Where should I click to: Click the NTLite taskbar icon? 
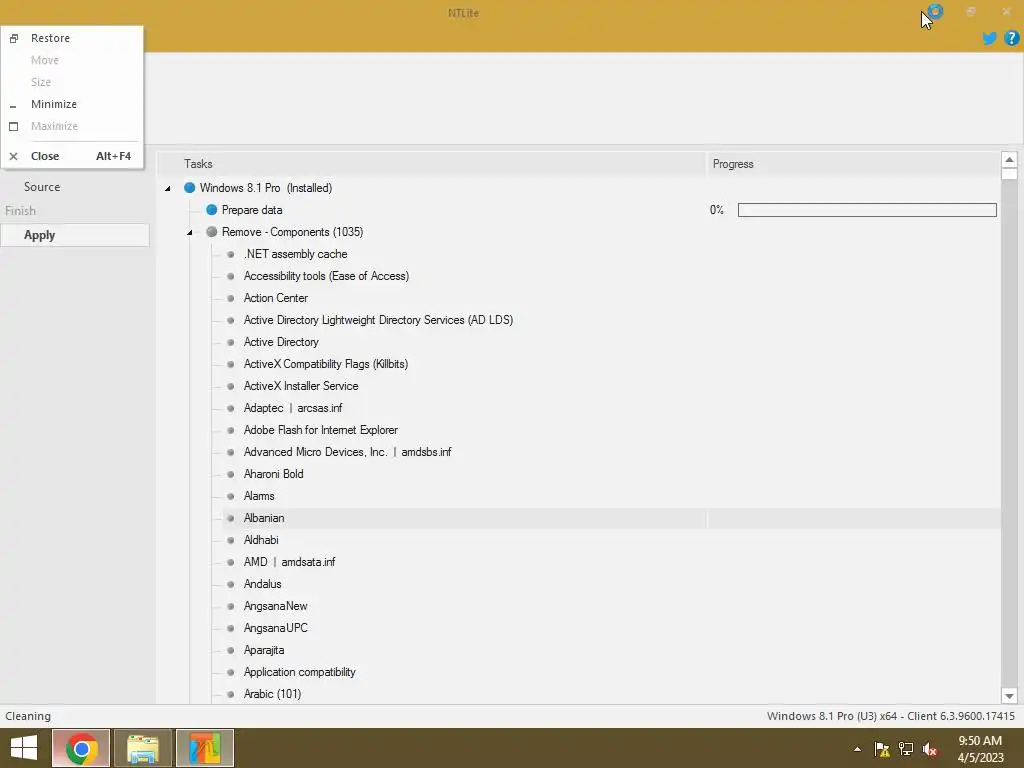[205, 748]
